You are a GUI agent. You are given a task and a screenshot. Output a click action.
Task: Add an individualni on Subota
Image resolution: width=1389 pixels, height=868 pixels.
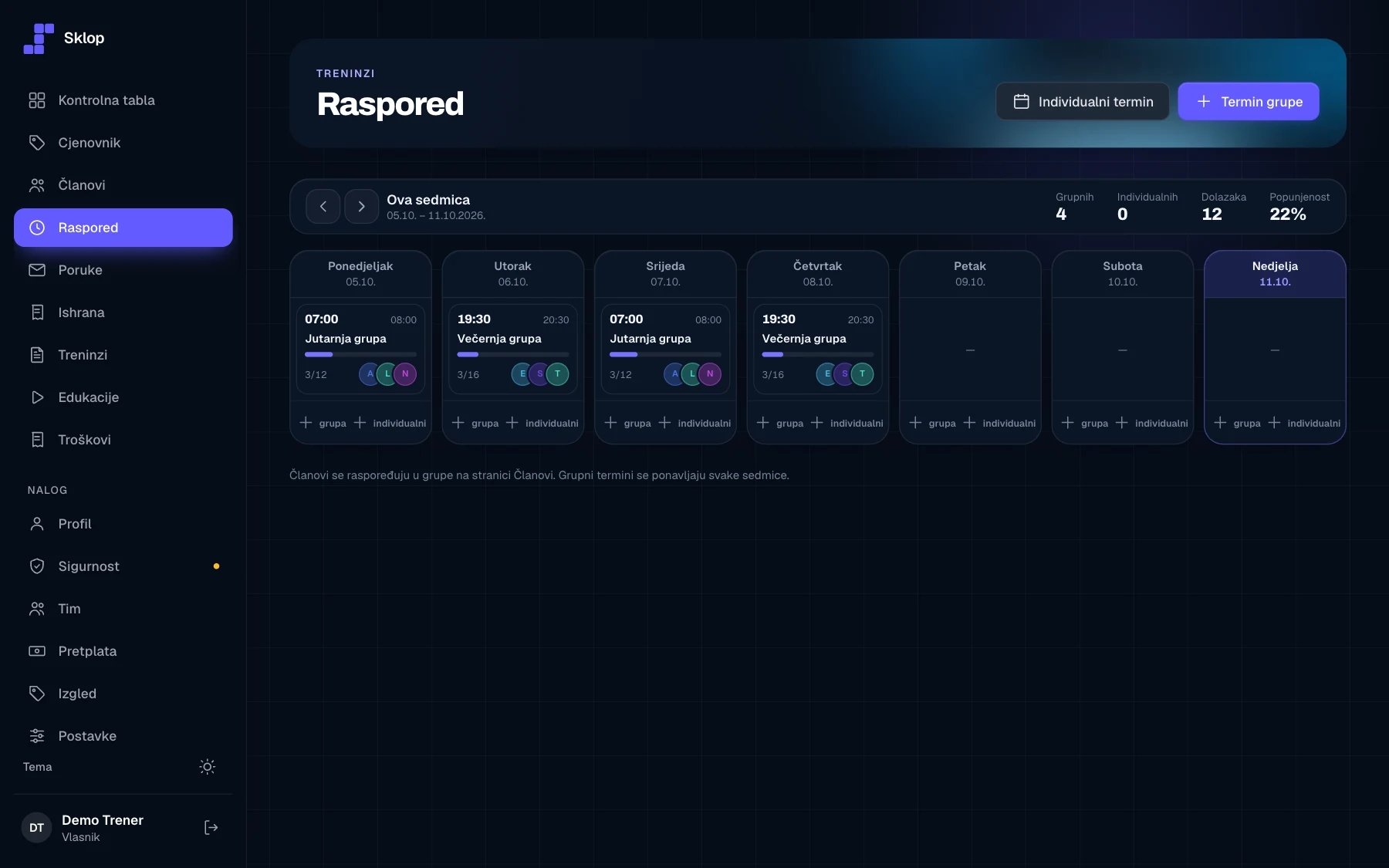point(1151,423)
